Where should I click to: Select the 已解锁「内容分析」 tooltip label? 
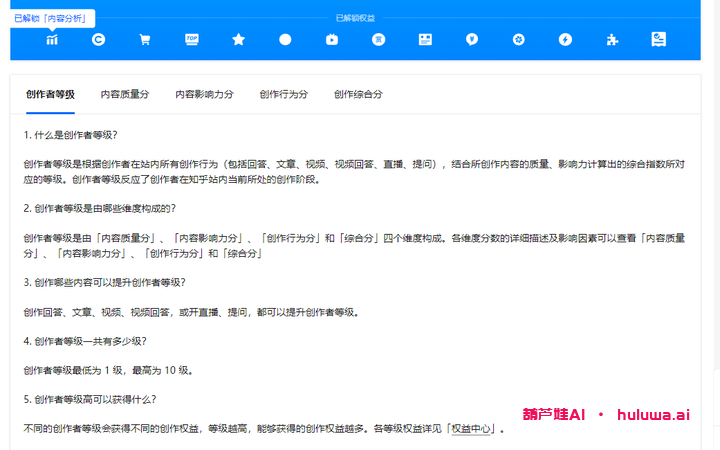pos(51,18)
